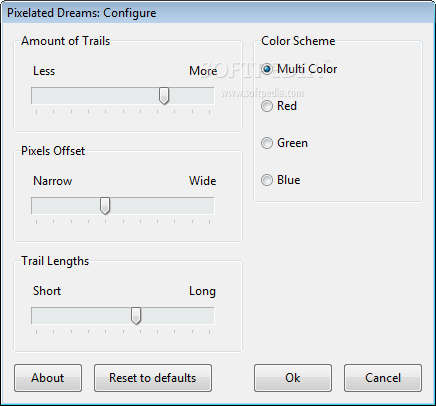Click Pixels Offset track near Narrow end
This screenshot has height=406, width=436.
click(42, 206)
